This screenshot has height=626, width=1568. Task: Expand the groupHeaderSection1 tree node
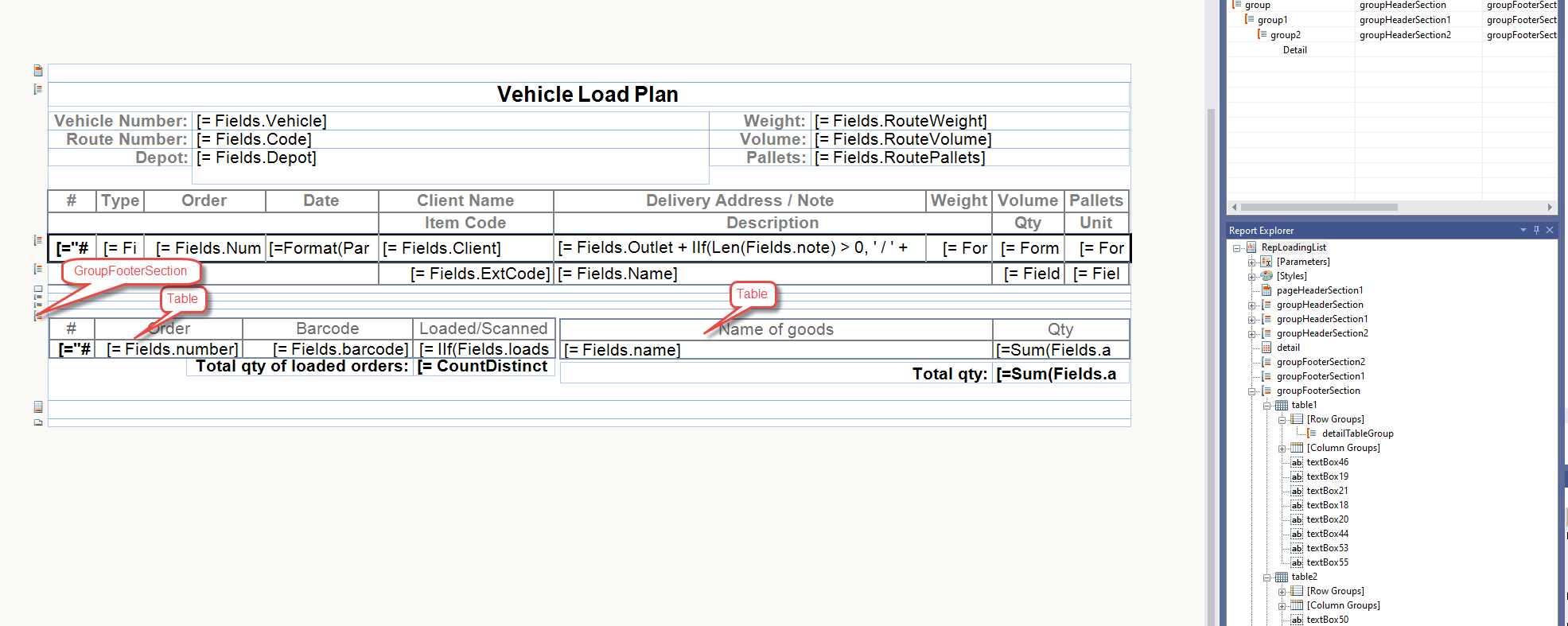[1251, 319]
